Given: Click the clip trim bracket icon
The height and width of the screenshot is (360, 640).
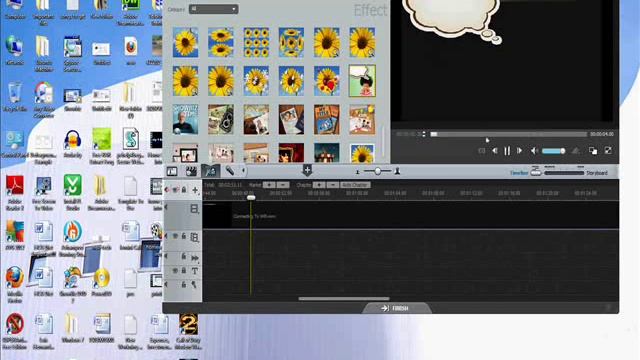Looking at the screenshot, I should 482,151.
